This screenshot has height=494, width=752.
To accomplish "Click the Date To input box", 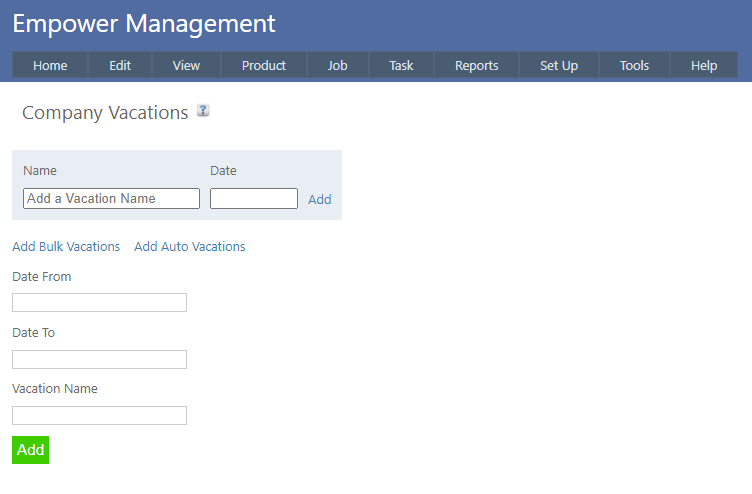I will (x=99, y=359).
